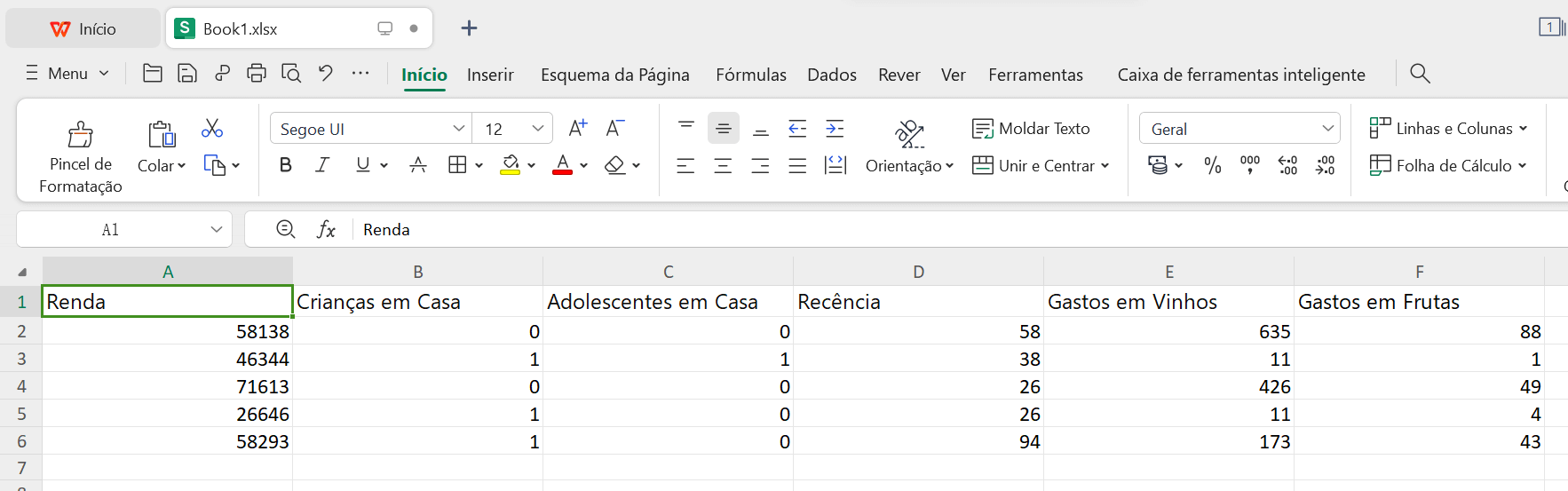Screen dimensions: 1568x491
Task: Copy selection with the copy icon
Action: click(215, 165)
